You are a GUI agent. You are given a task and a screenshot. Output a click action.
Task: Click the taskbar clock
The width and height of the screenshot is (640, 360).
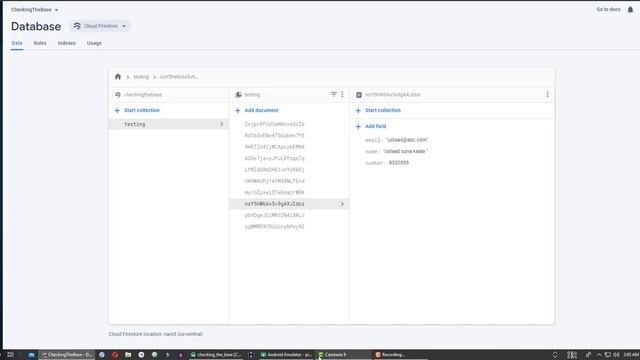pos(631,355)
